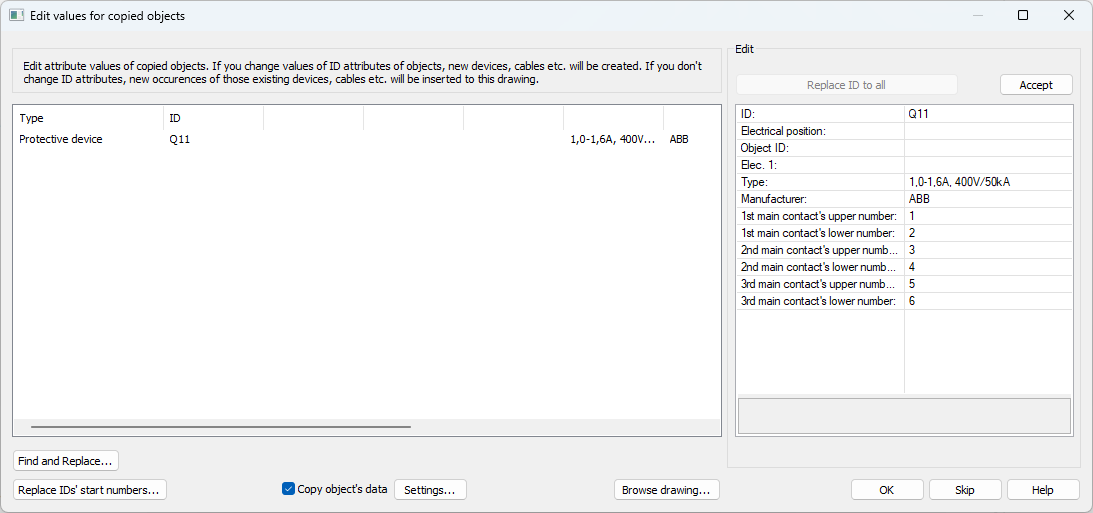Toggle the Copy object's data checkbox

click(289, 489)
